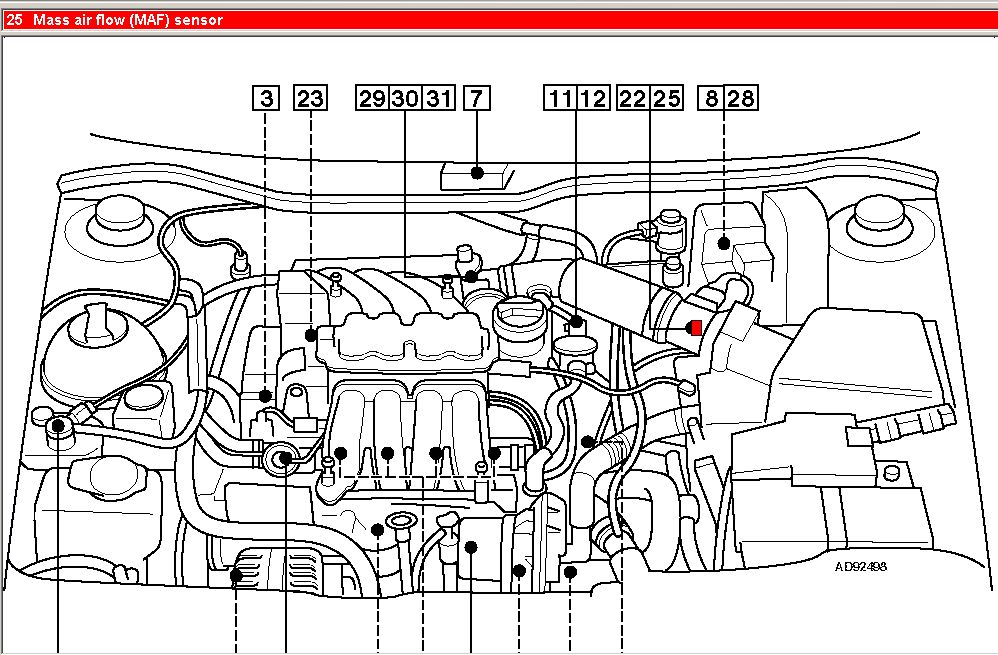
Task: Select the number 23 callout box
Action: (x=310, y=98)
